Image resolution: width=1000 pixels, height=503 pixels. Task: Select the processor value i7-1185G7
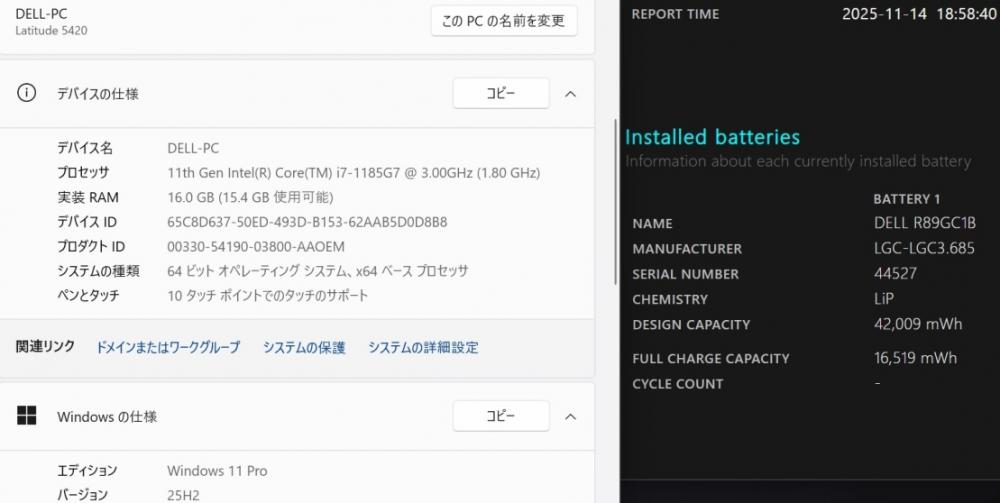pos(353,173)
